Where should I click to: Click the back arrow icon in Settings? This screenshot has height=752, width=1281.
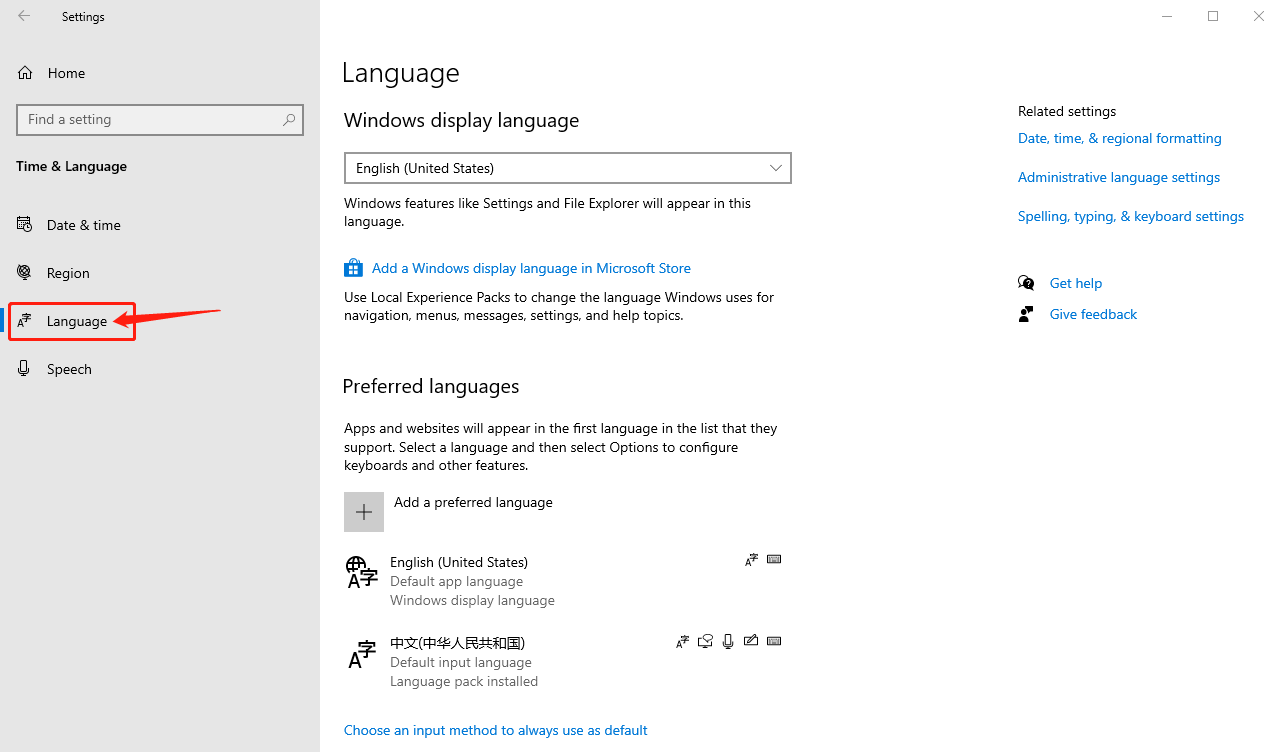point(24,16)
